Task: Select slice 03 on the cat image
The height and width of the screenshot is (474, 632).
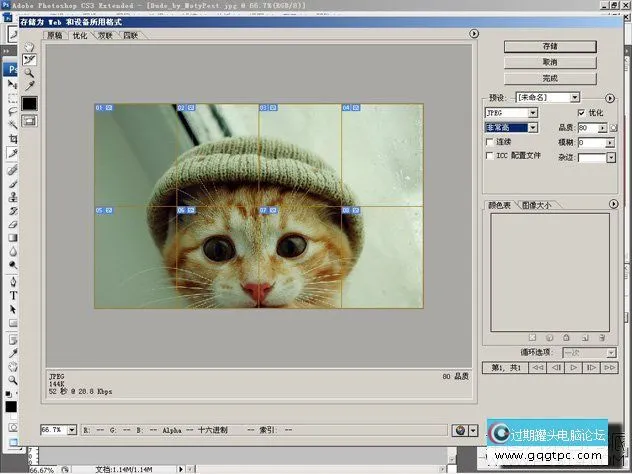Action: click(300, 155)
